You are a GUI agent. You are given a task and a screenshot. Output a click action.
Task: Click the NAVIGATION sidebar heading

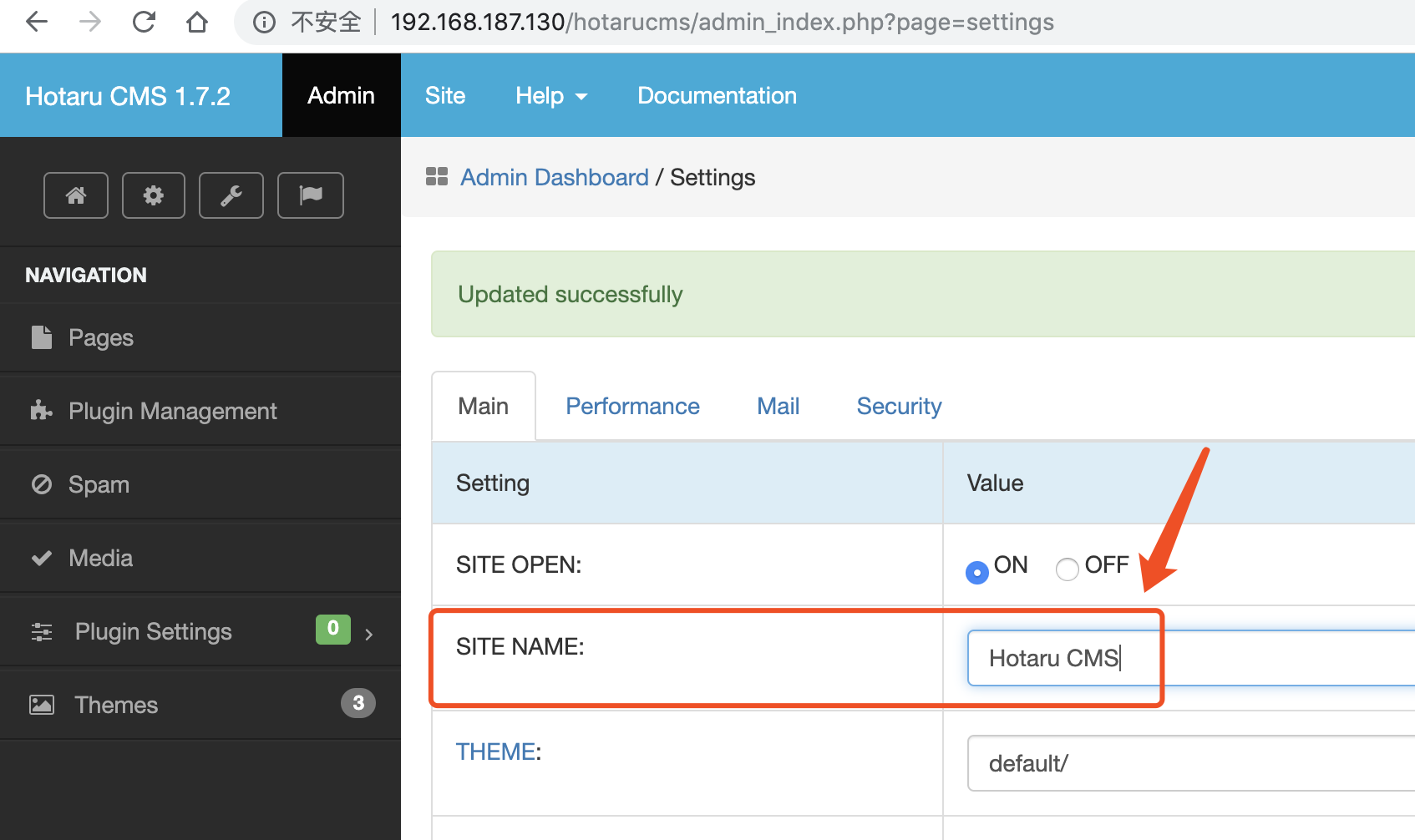click(86, 275)
